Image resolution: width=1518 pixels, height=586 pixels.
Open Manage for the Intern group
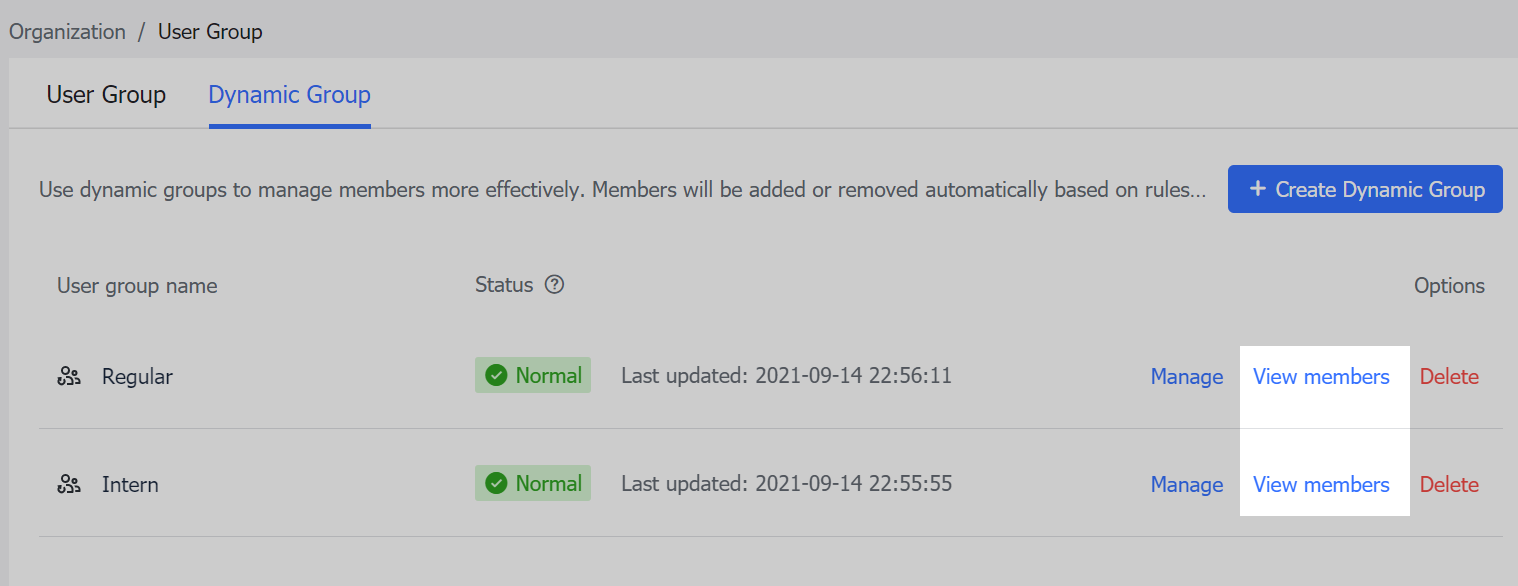[1186, 484]
